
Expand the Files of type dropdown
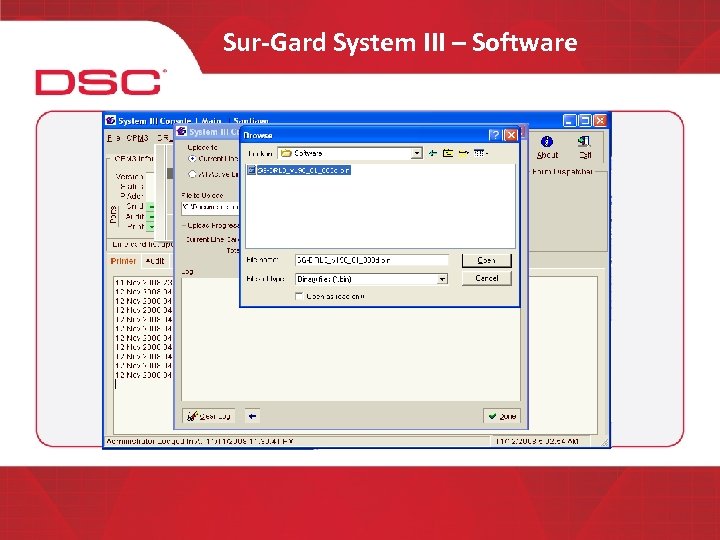click(x=442, y=279)
